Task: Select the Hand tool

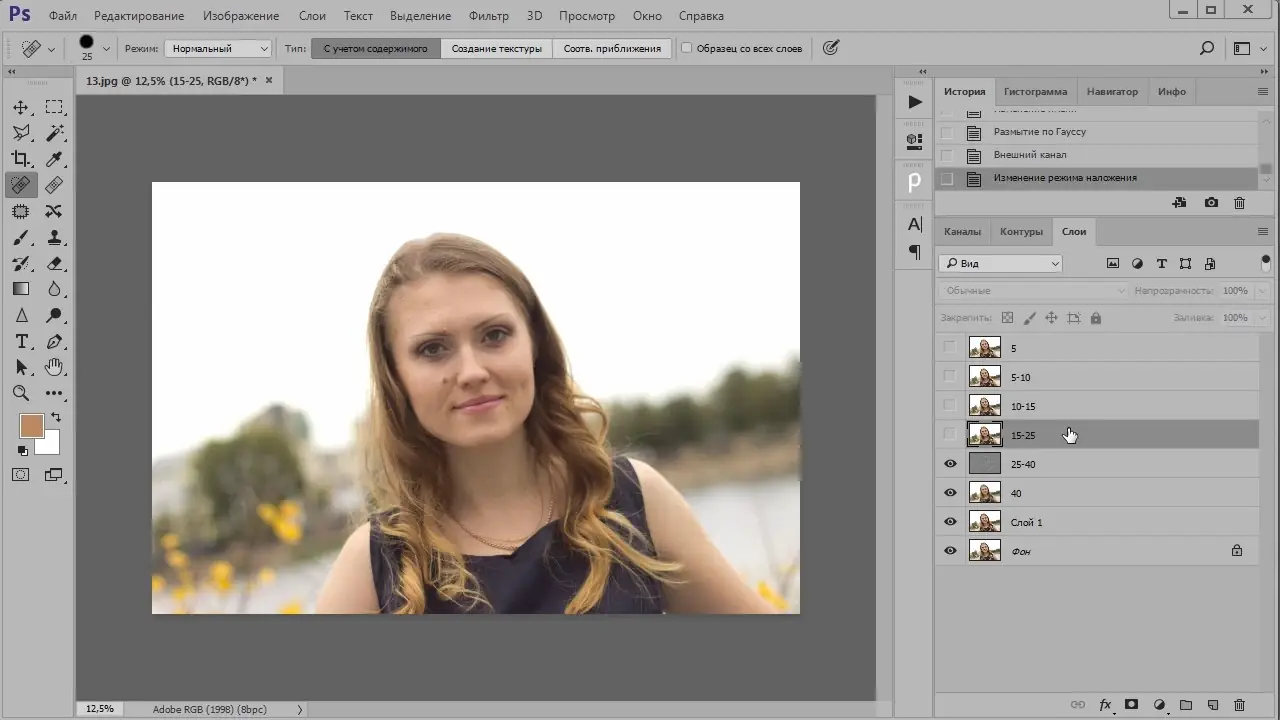Action: click(x=54, y=367)
